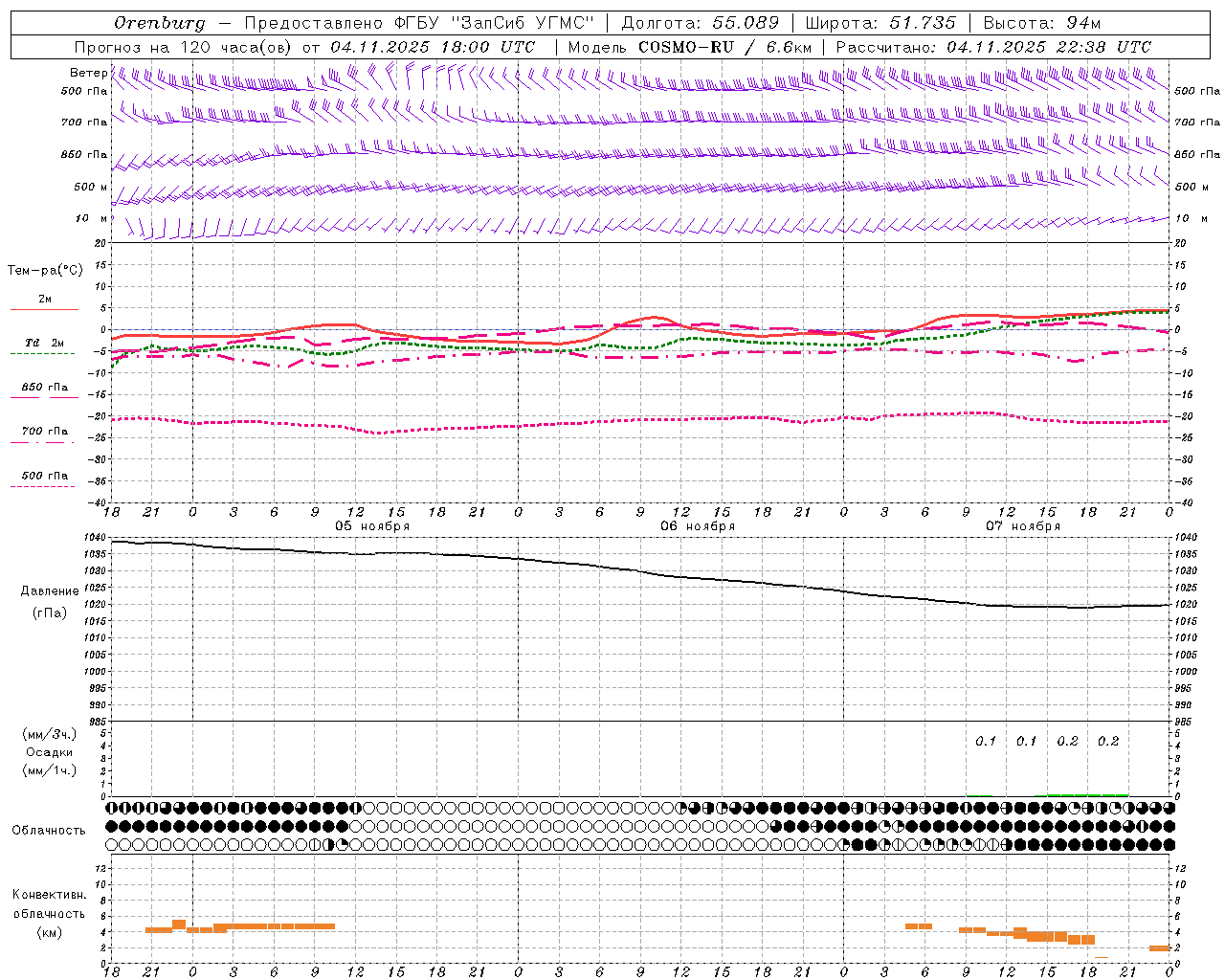The width and height of the screenshot is (1225, 980).
Task: Click the (гПа) unit label under Давление
Action: [x=50, y=613]
